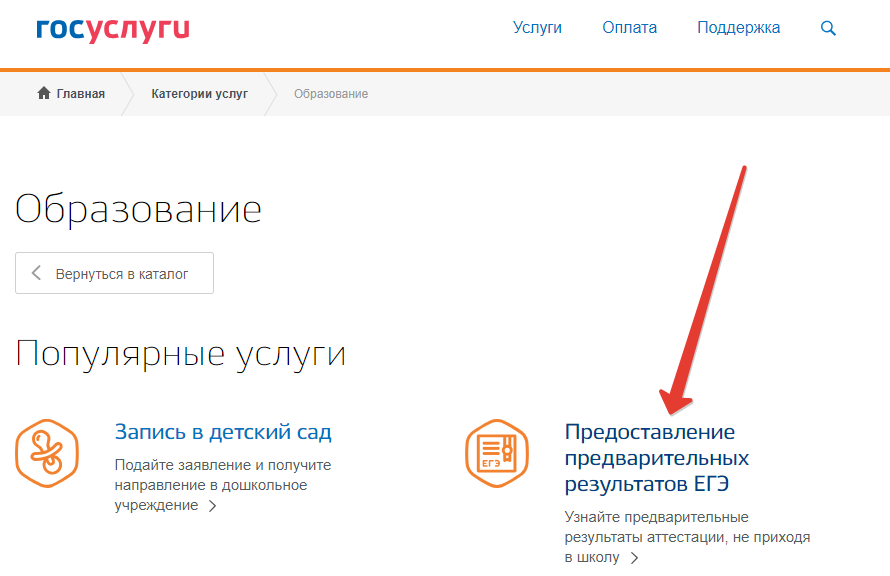Click the Образование breadcrumb item

330,94
